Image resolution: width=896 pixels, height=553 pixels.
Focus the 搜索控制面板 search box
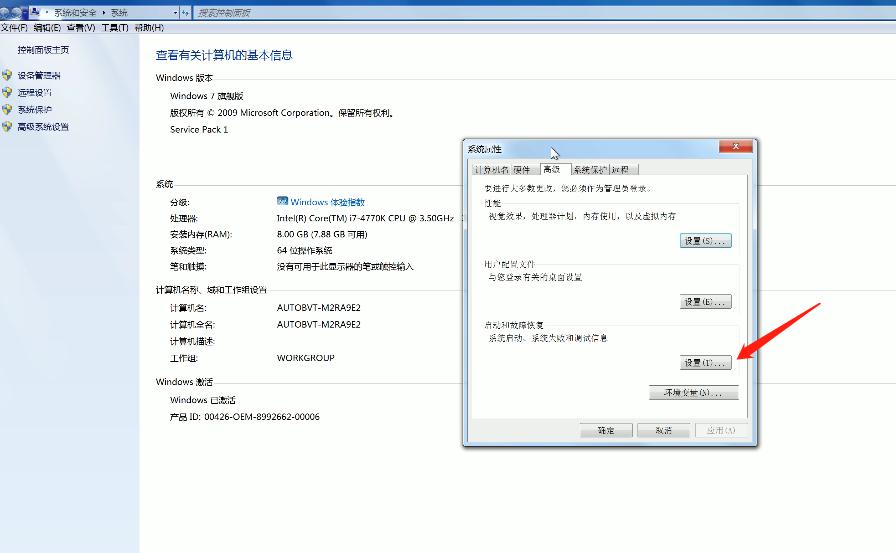coord(543,13)
